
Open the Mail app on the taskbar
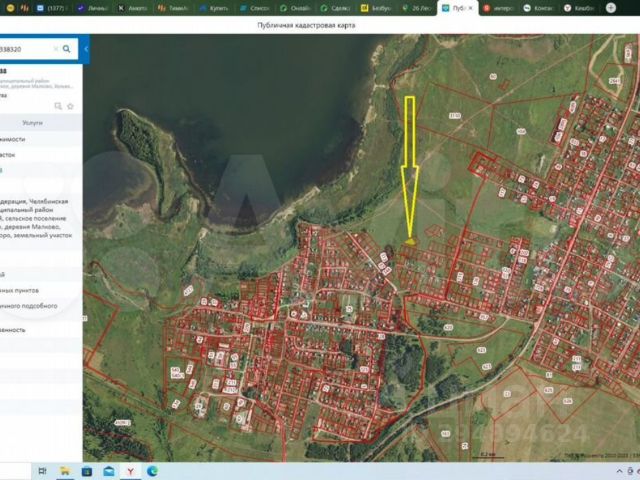click(108, 470)
